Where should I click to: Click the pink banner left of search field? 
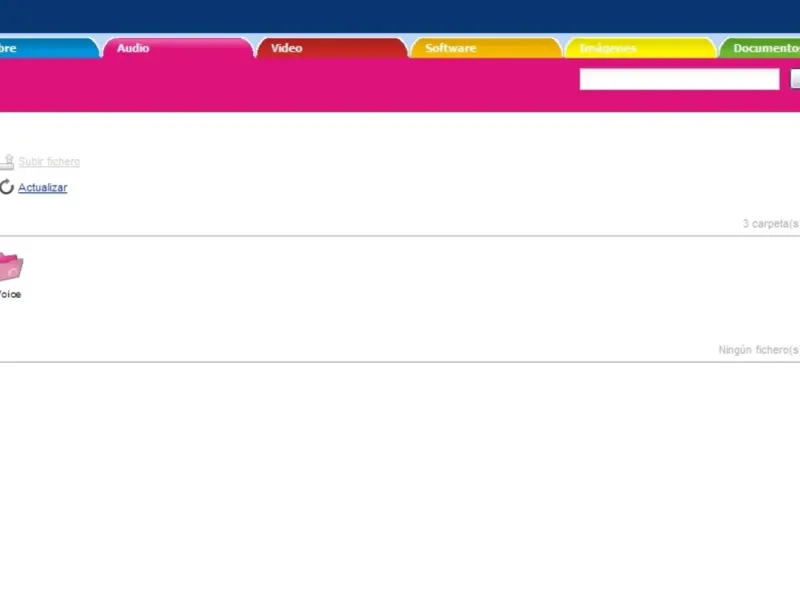(x=289, y=85)
